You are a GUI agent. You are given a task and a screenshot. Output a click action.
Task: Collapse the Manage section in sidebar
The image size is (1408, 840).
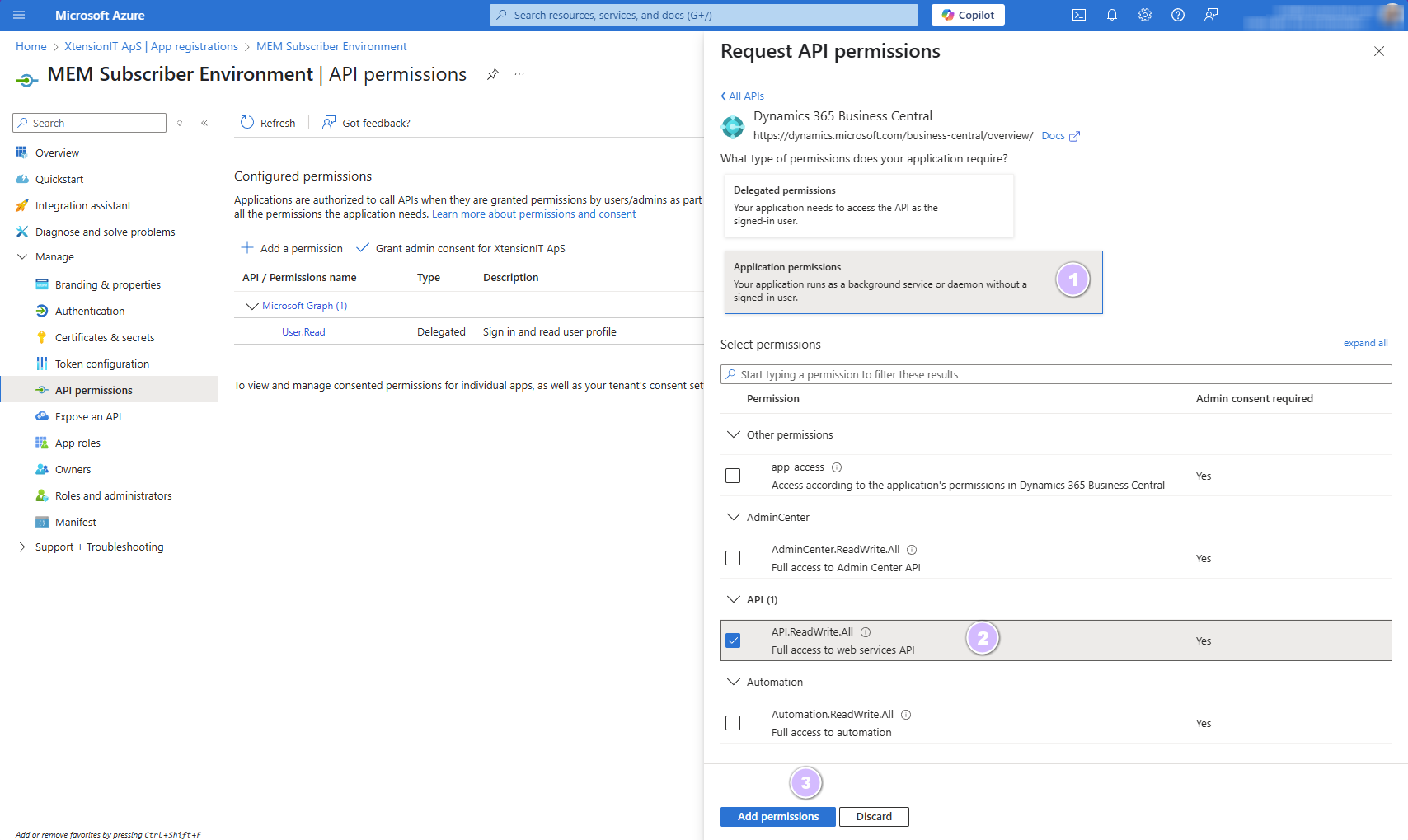pyautogui.click(x=22, y=257)
